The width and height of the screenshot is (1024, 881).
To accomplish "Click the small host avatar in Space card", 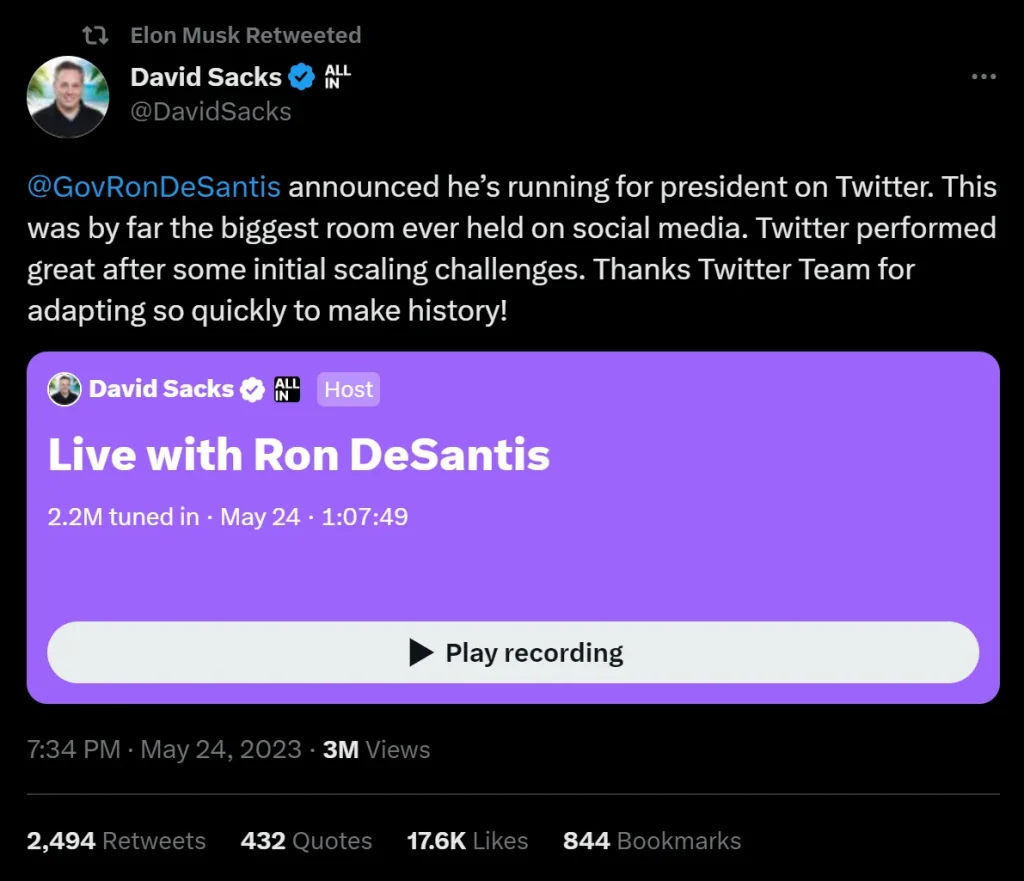I will click(64, 389).
